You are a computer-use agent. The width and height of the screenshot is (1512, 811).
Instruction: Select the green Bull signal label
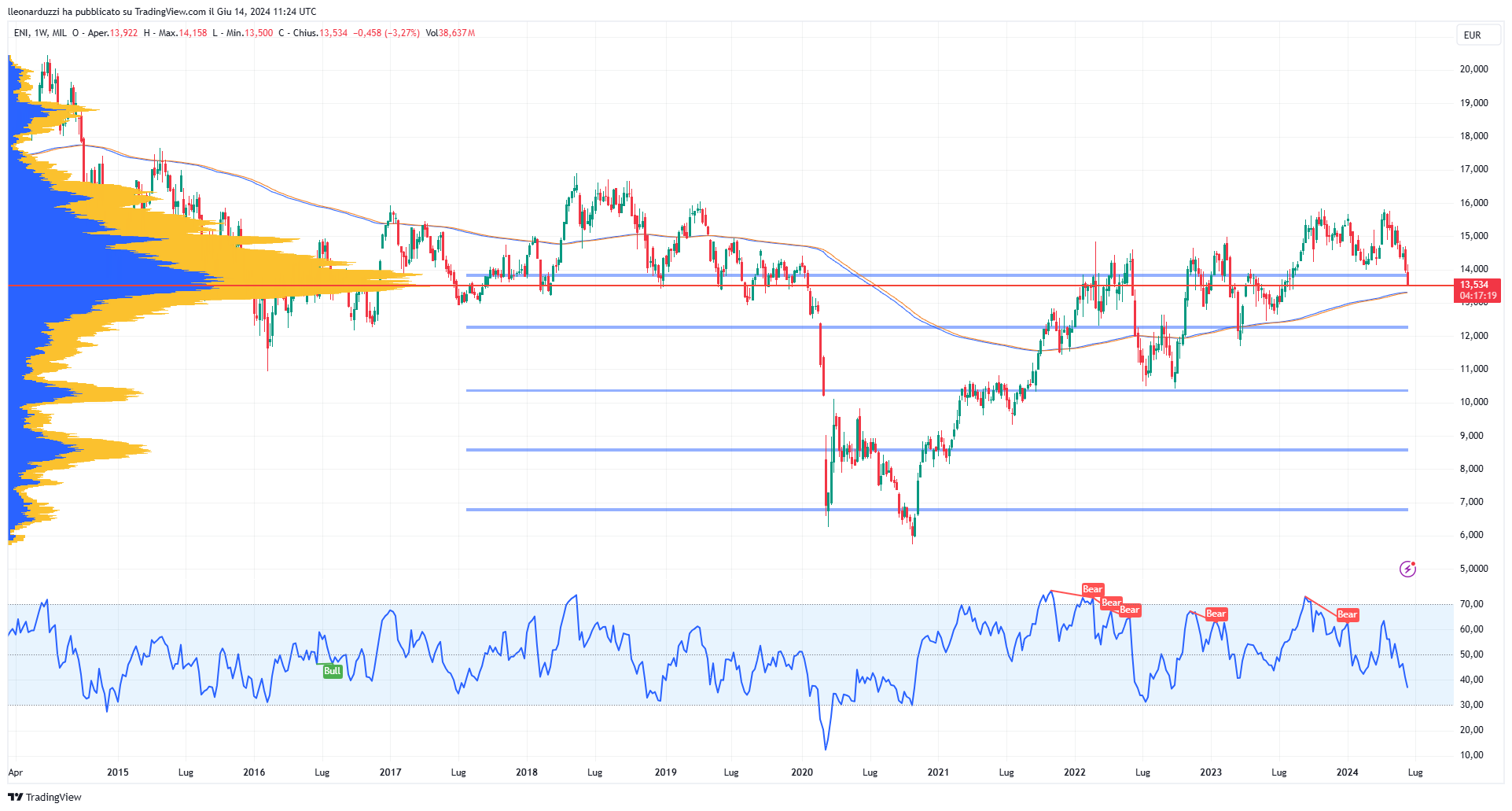pyautogui.click(x=333, y=671)
